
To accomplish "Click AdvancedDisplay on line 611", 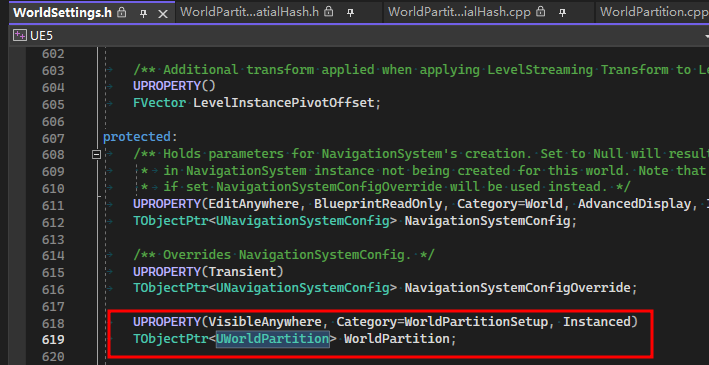I will pyautogui.click(x=634, y=204).
